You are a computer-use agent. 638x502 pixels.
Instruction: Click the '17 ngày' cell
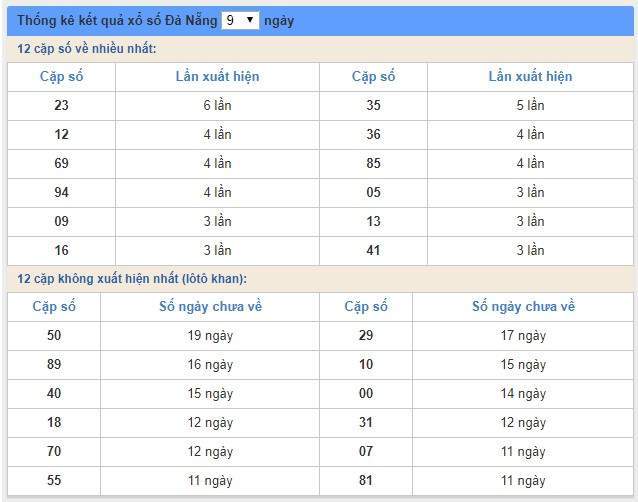tap(523, 336)
